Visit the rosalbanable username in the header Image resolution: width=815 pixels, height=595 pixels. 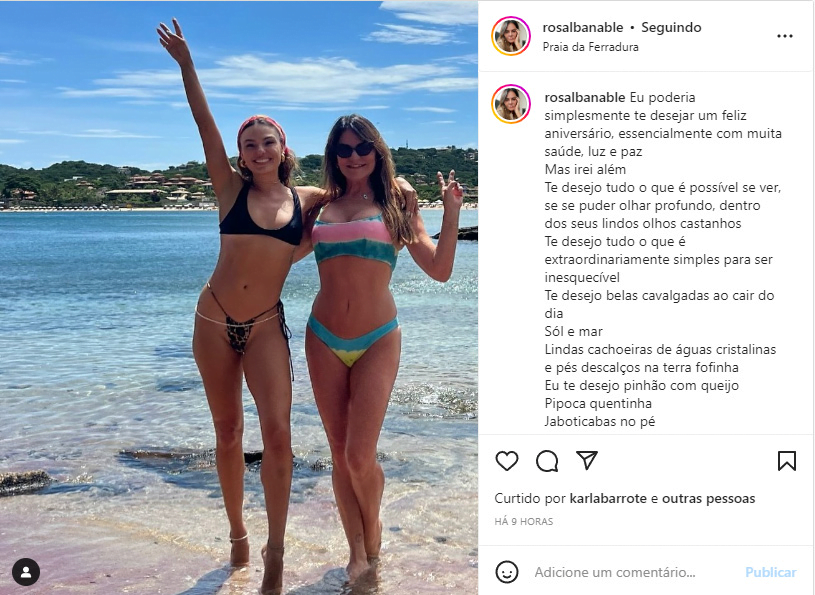(x=583, y=28)
